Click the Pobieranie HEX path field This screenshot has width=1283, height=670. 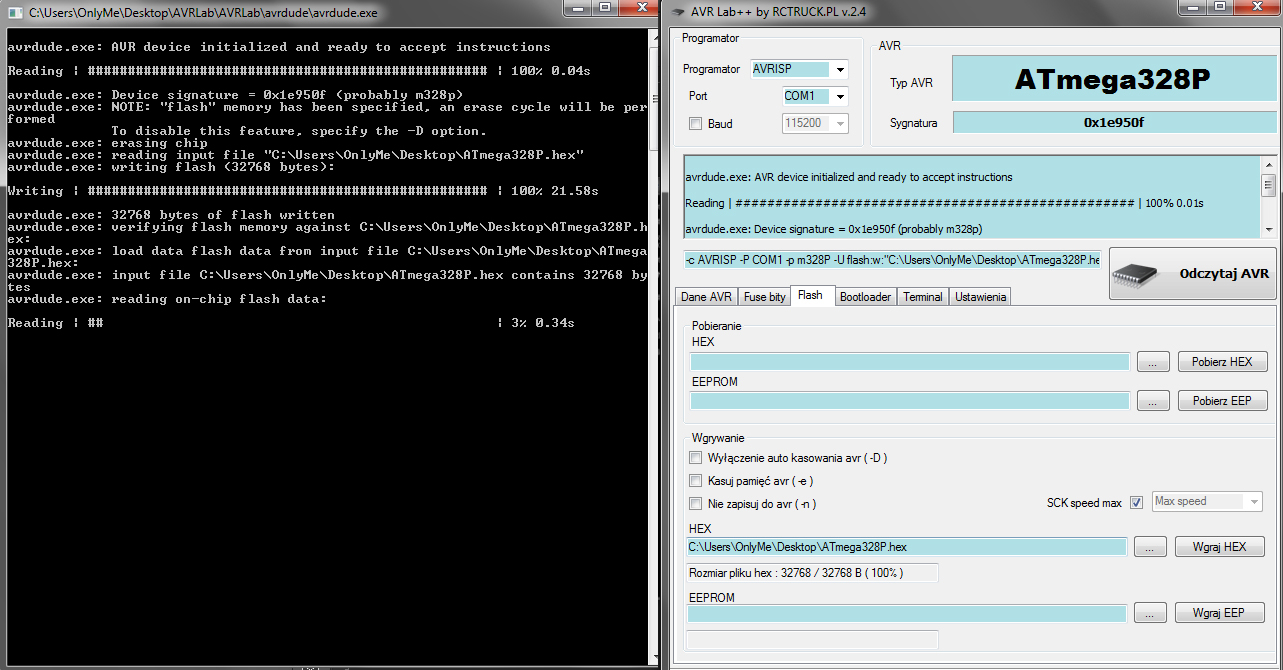click(910, 362)
